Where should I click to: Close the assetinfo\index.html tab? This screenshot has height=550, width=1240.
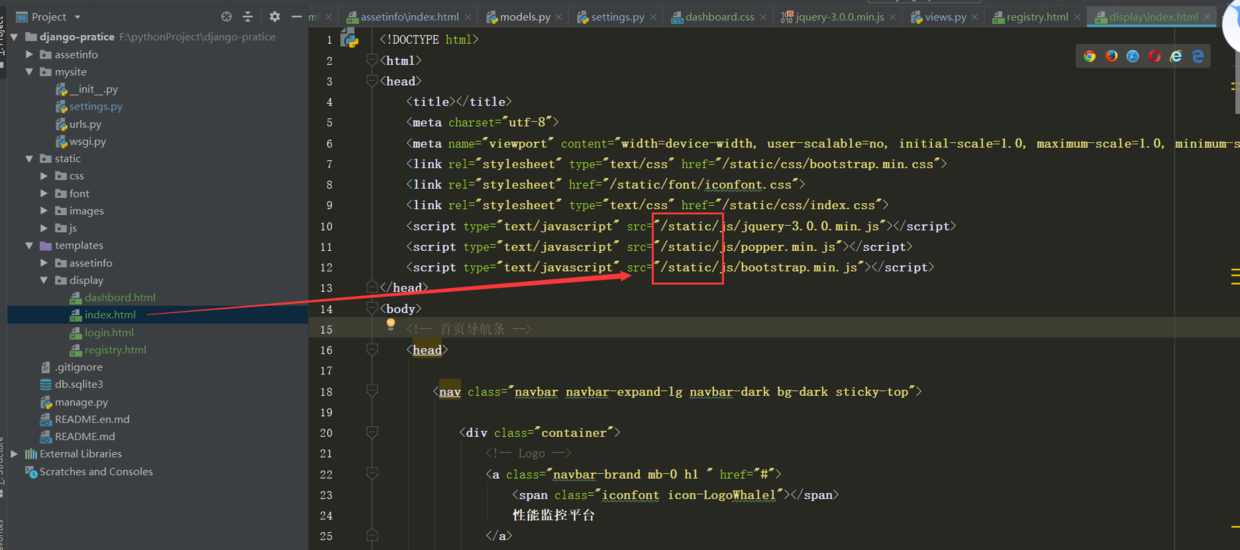(x=468, y=17)
